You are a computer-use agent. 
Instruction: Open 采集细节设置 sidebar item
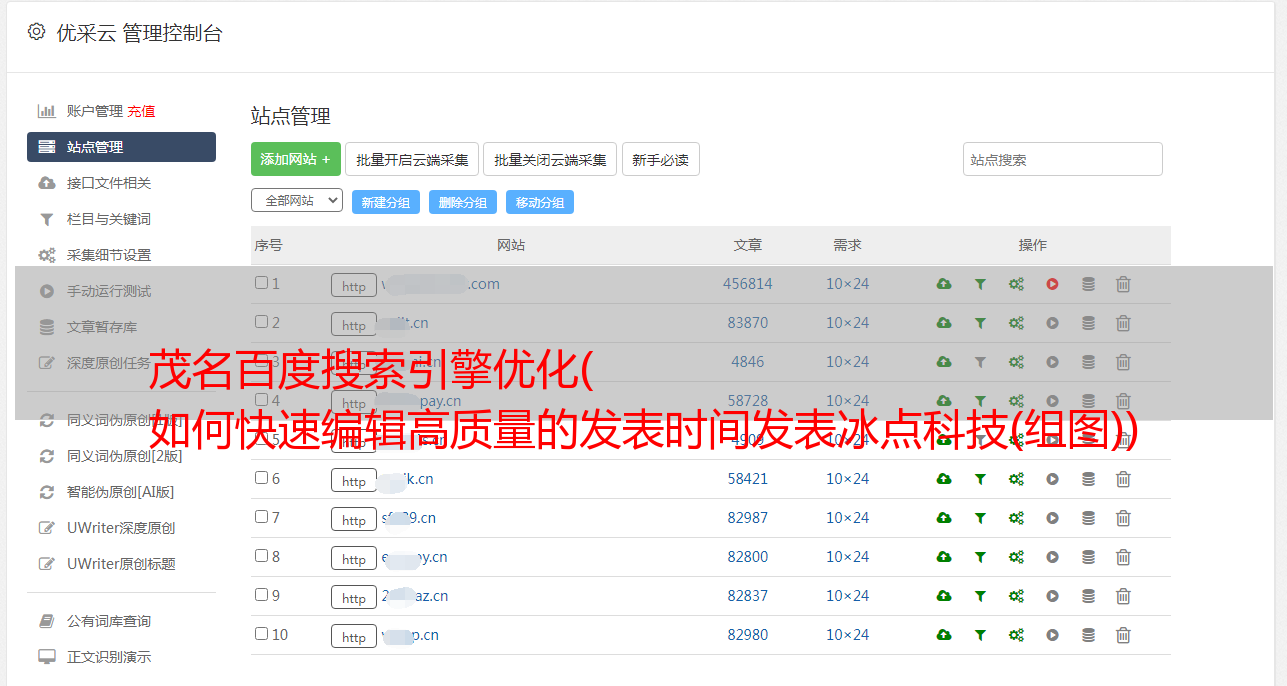coord(108,255)
